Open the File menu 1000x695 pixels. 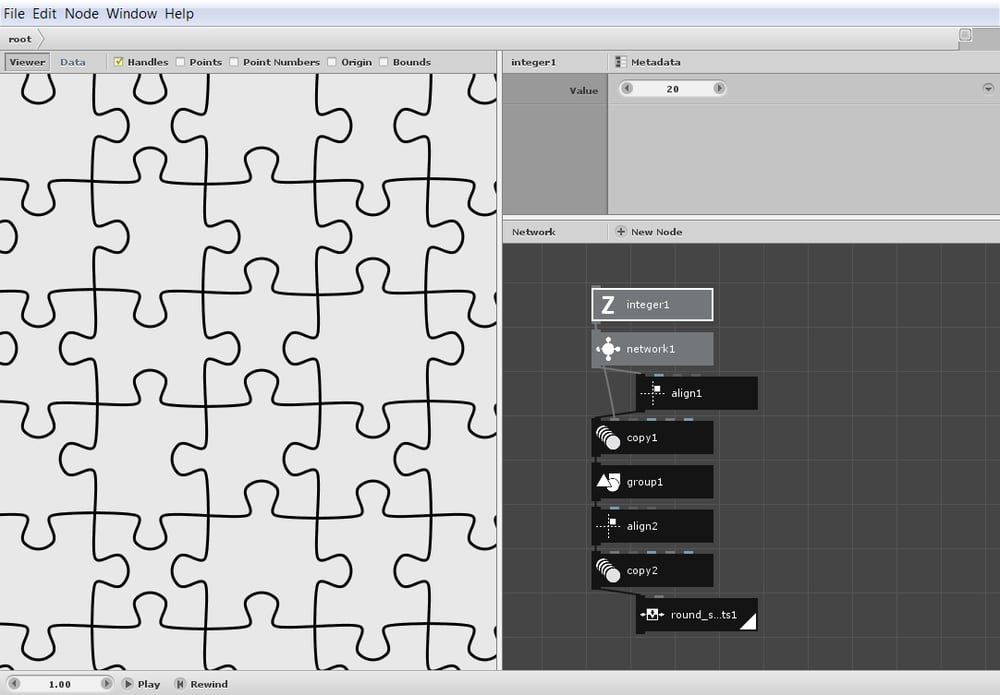pos(14,13)
